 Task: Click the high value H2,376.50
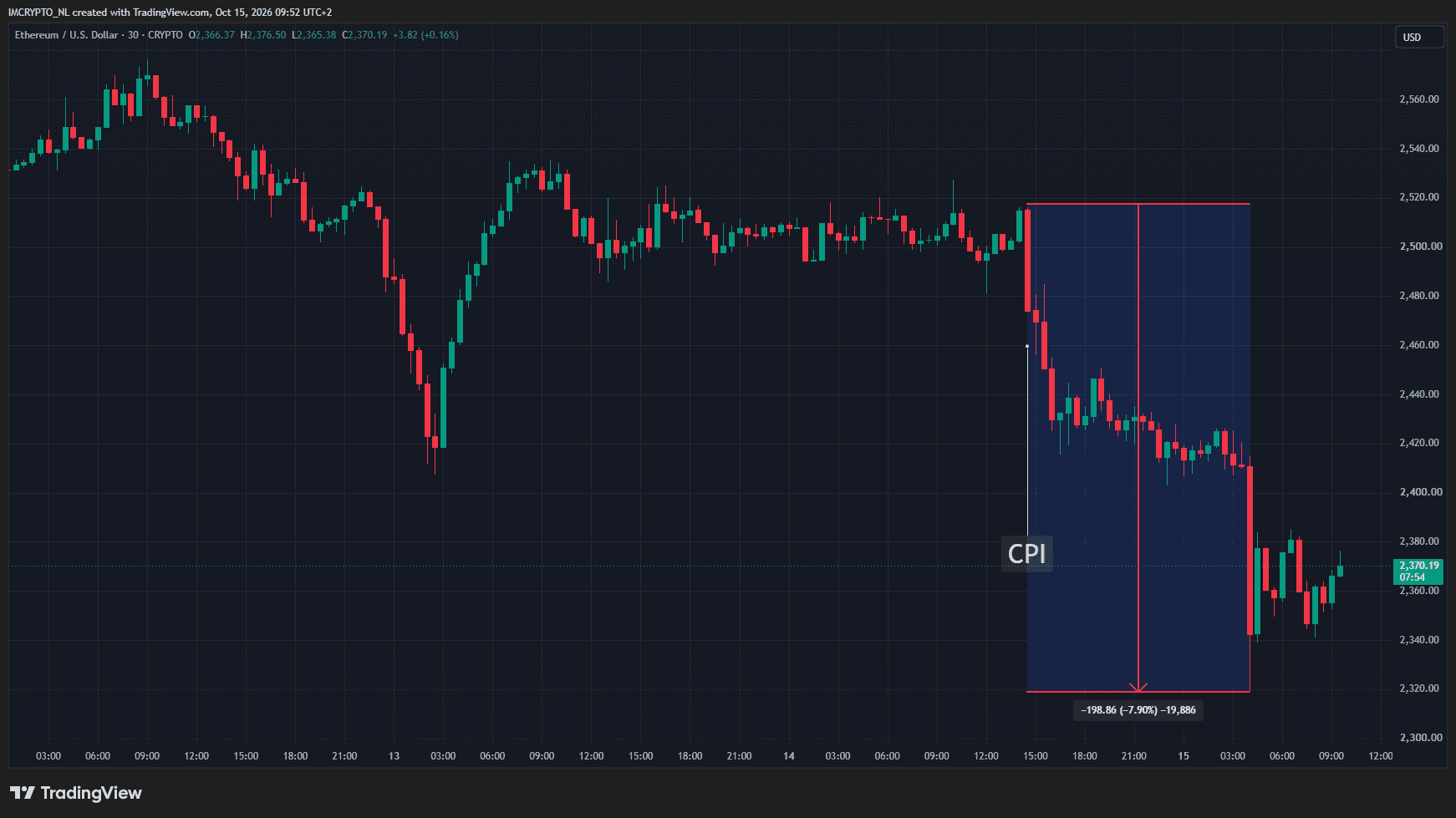(x=263, y=35)
